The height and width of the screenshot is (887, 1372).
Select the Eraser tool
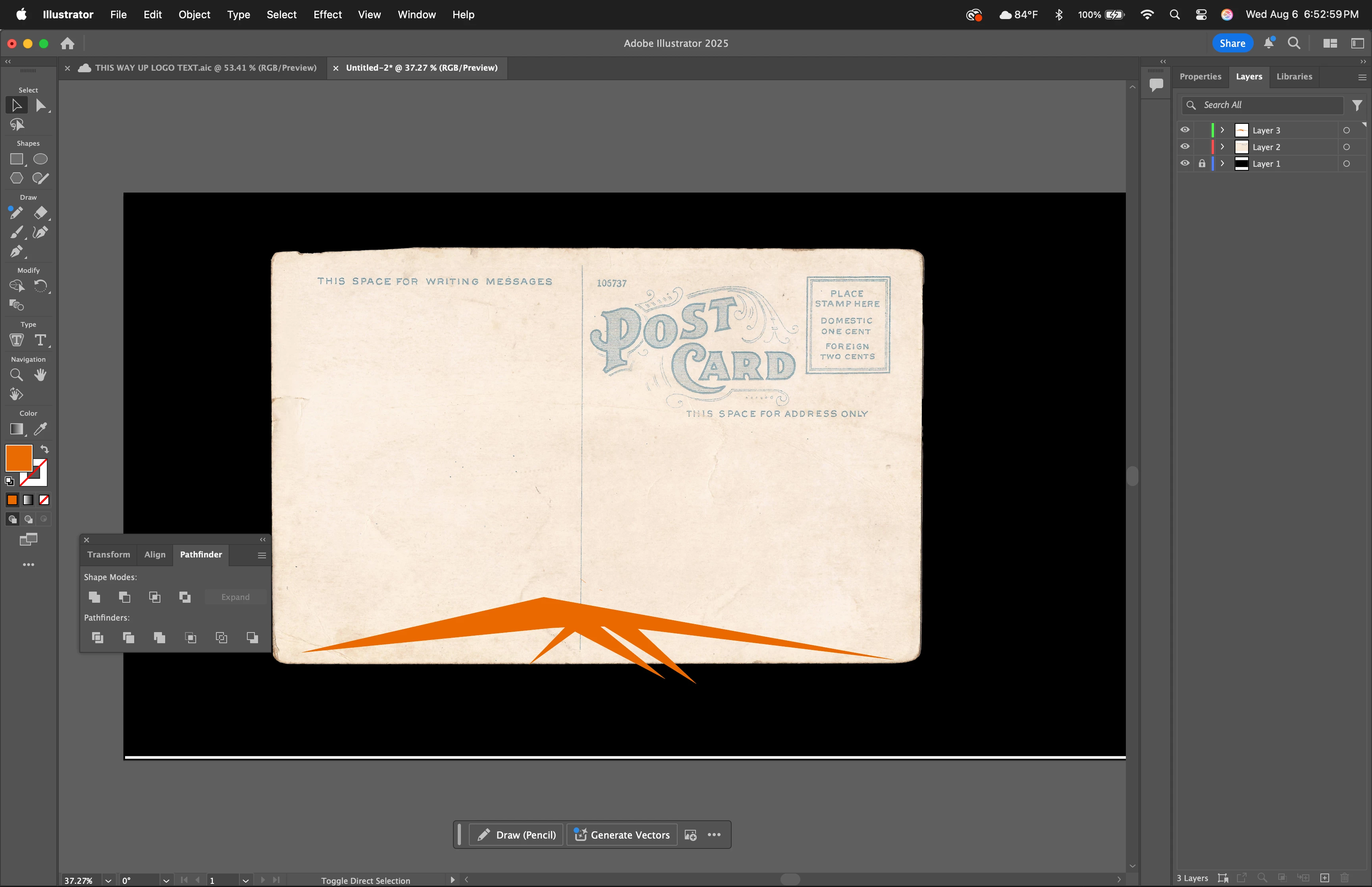[40, 212]
